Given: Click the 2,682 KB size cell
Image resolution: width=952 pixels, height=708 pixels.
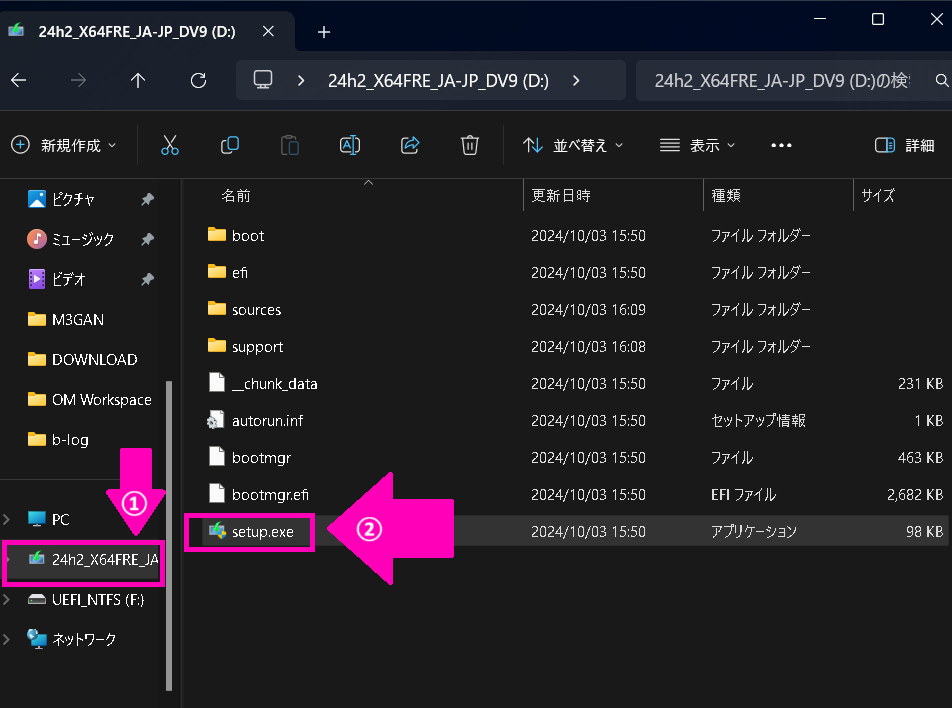Looking at the screenshot, I should pos(914,495).
